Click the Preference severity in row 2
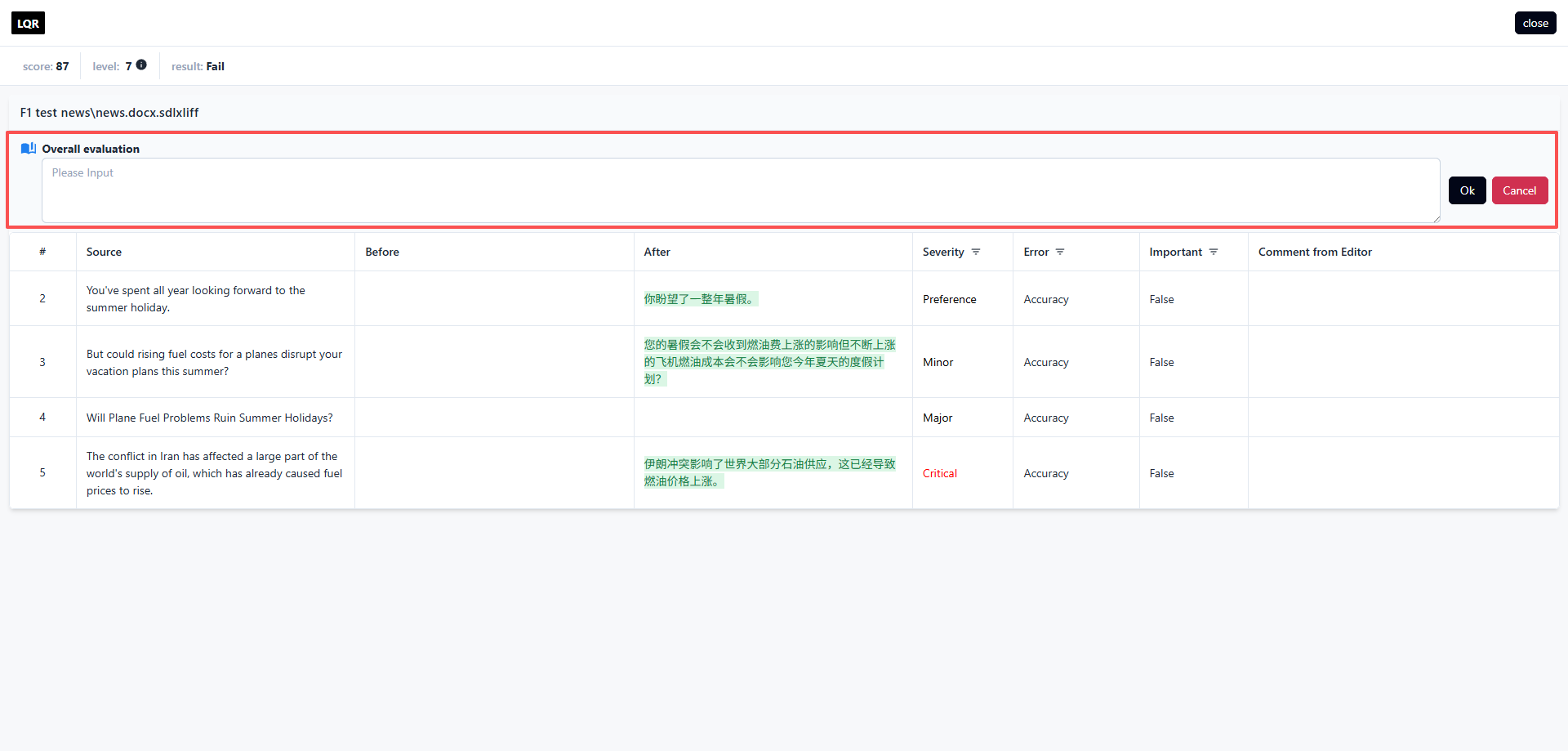Viewport: 1568px width, 751px height. 950,299
